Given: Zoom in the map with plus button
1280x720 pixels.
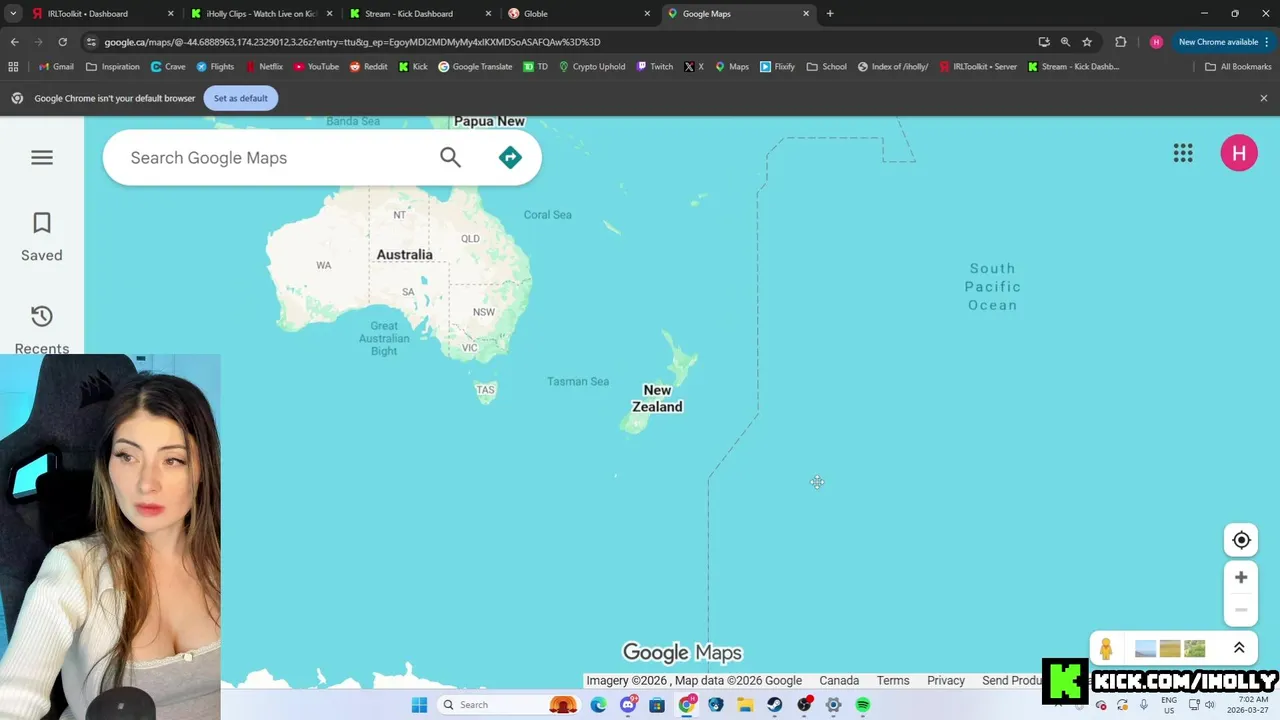Looking at the screenshot, I should coord(1241,577).
